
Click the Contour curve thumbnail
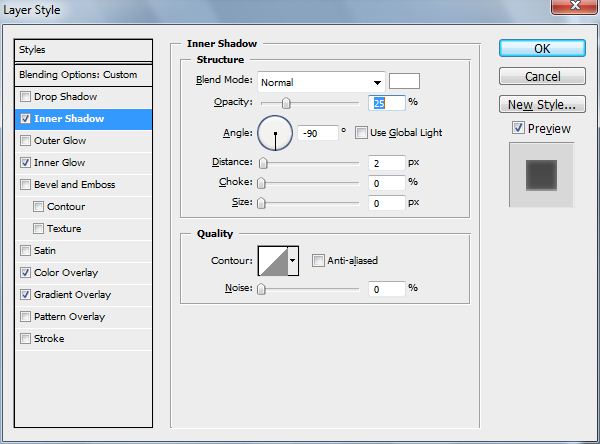[x=273, y=261]
